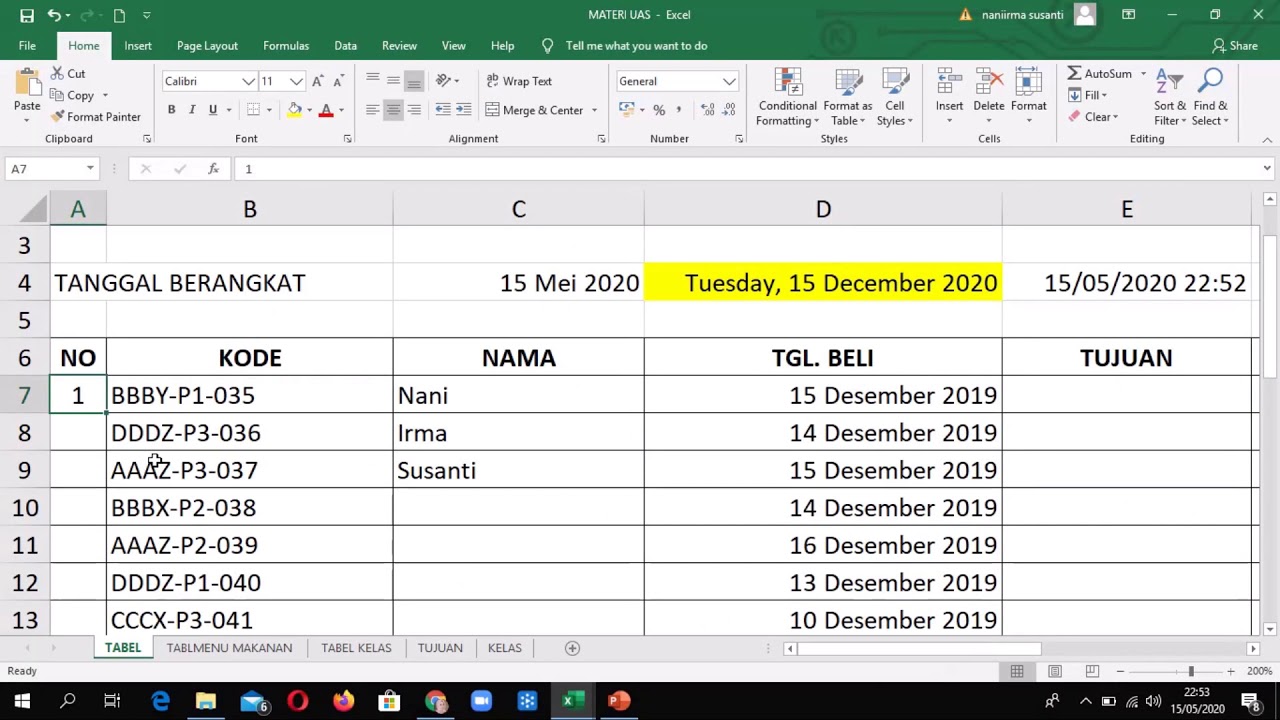Click the Paste clipboard icon

click(27, 82)
